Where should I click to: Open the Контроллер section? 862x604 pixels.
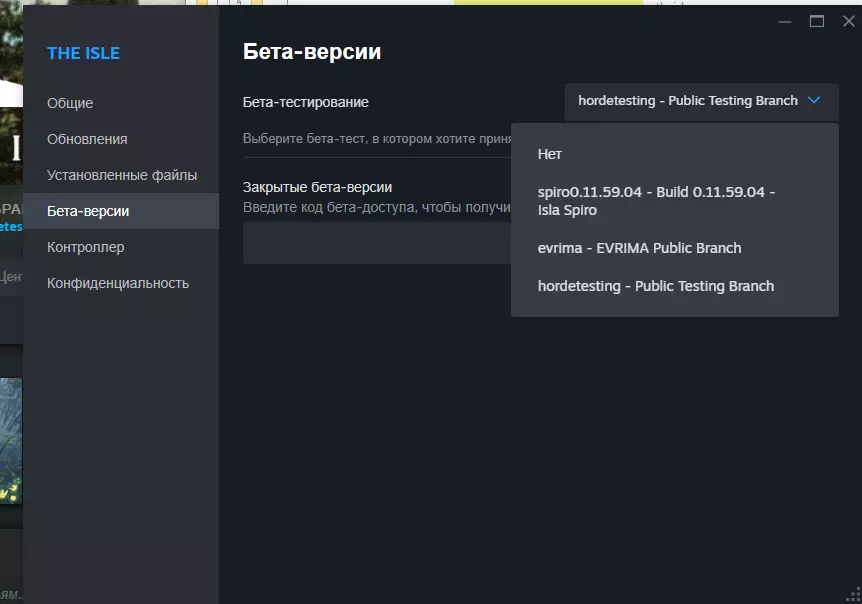pyautogui.click(x=121, y=247)
